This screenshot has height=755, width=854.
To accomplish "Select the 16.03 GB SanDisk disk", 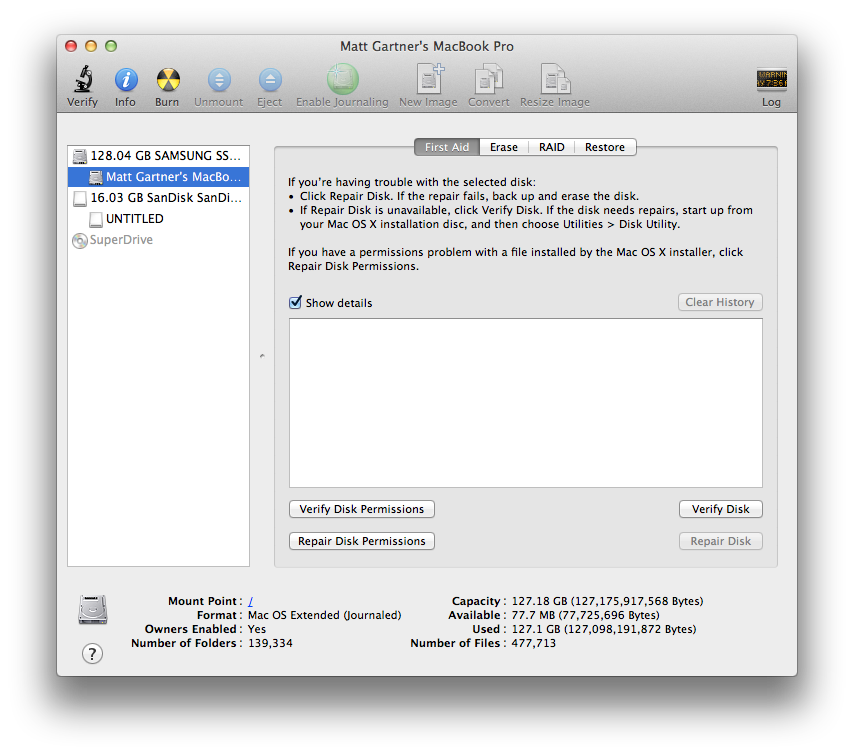I will click(158, 198).
